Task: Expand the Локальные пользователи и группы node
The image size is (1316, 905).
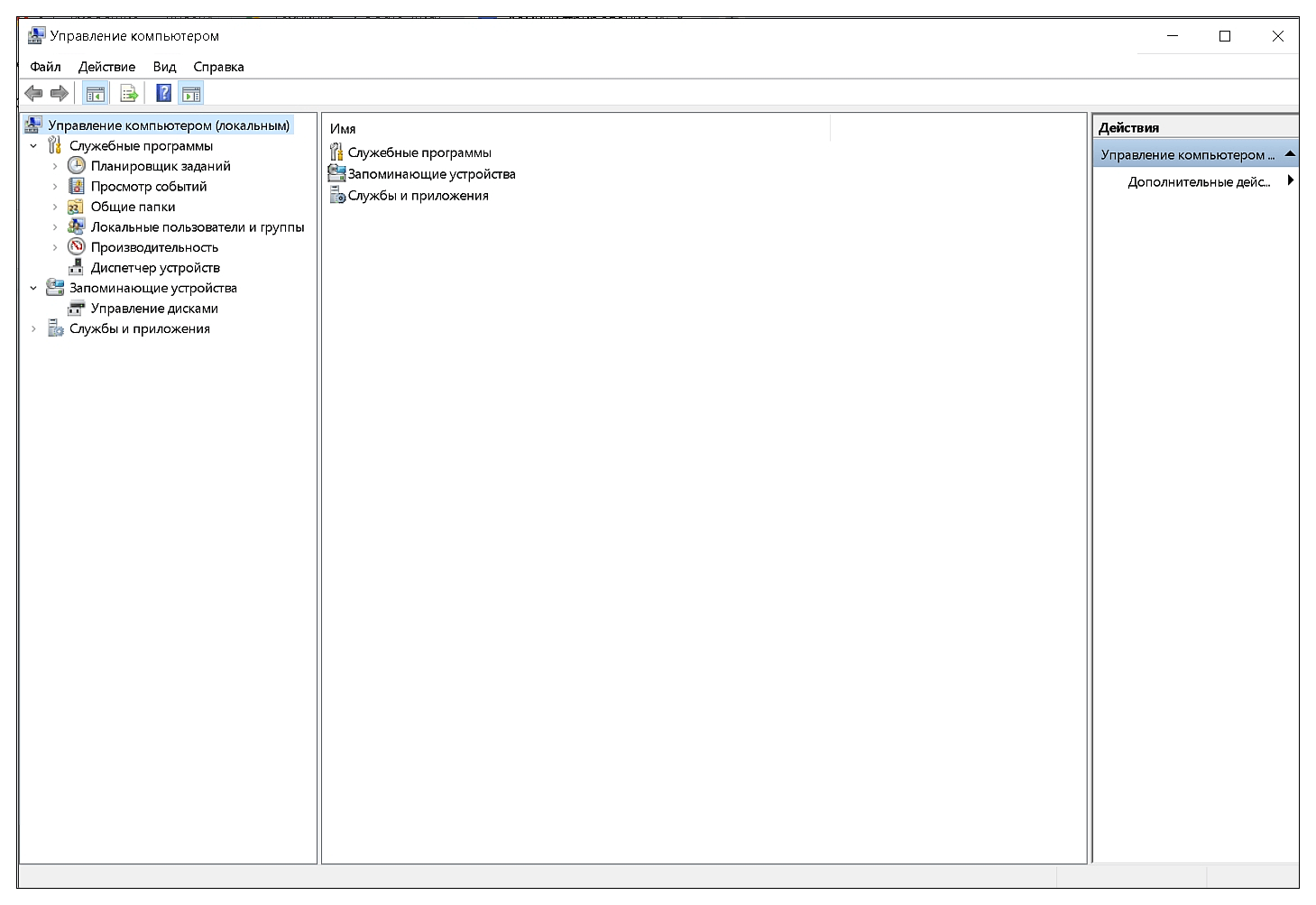Action: 55,227
